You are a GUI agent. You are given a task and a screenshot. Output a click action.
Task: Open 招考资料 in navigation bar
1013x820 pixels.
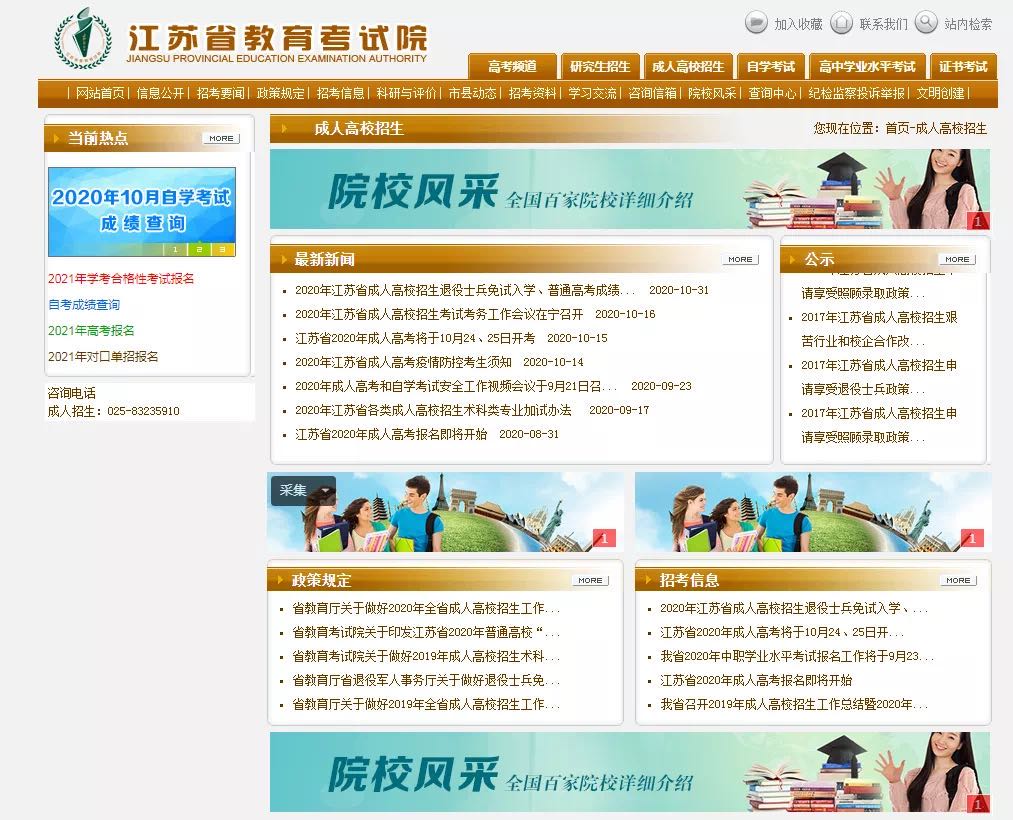click(532, 93)
